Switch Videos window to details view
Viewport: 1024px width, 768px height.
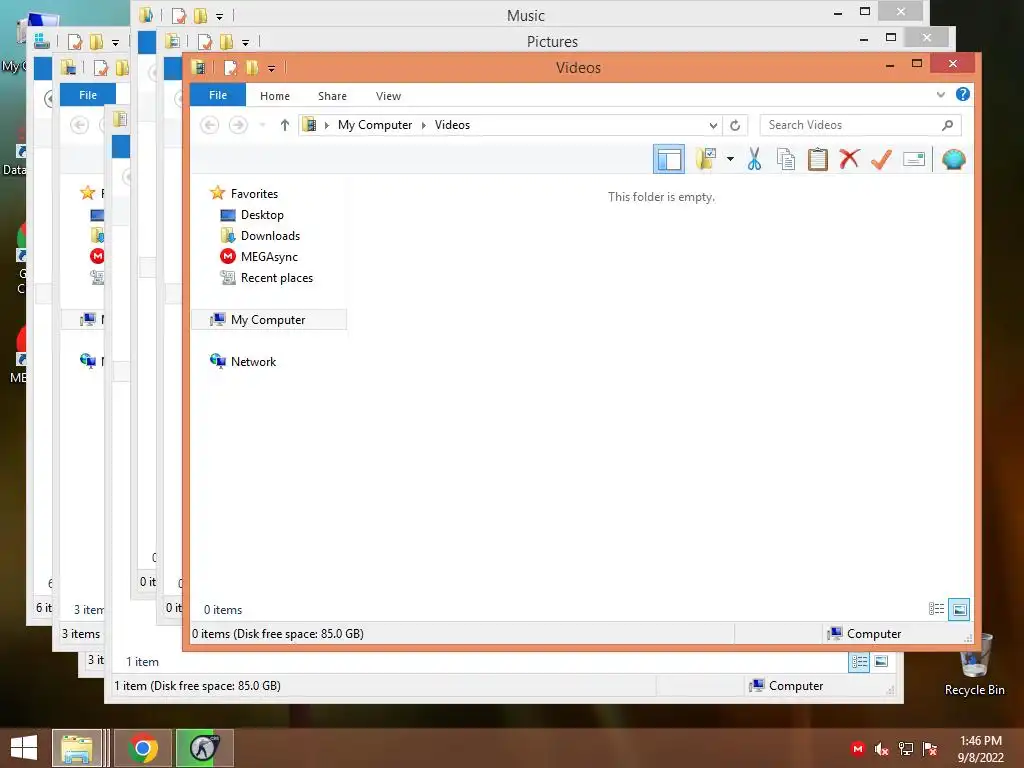[x=936, y=609]
